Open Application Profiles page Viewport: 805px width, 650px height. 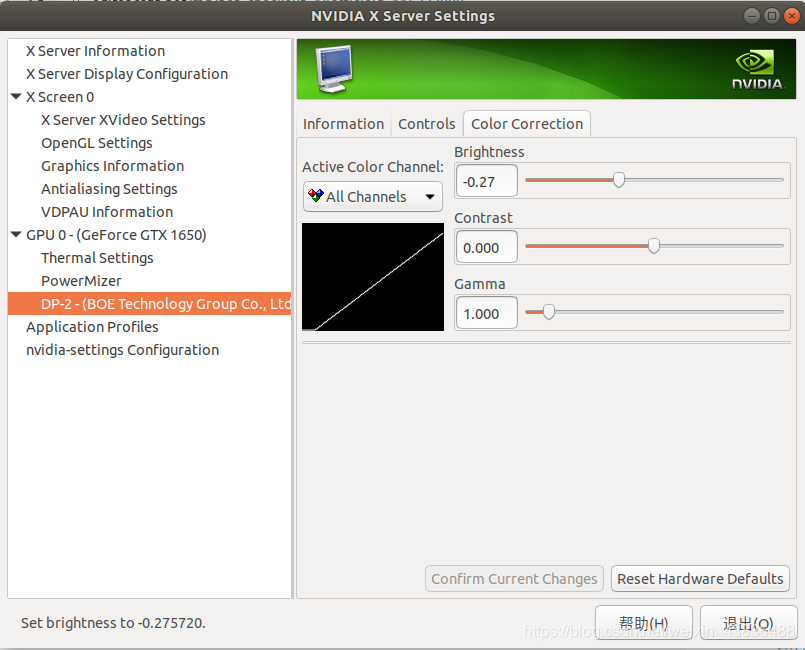[x=92, y=327]
